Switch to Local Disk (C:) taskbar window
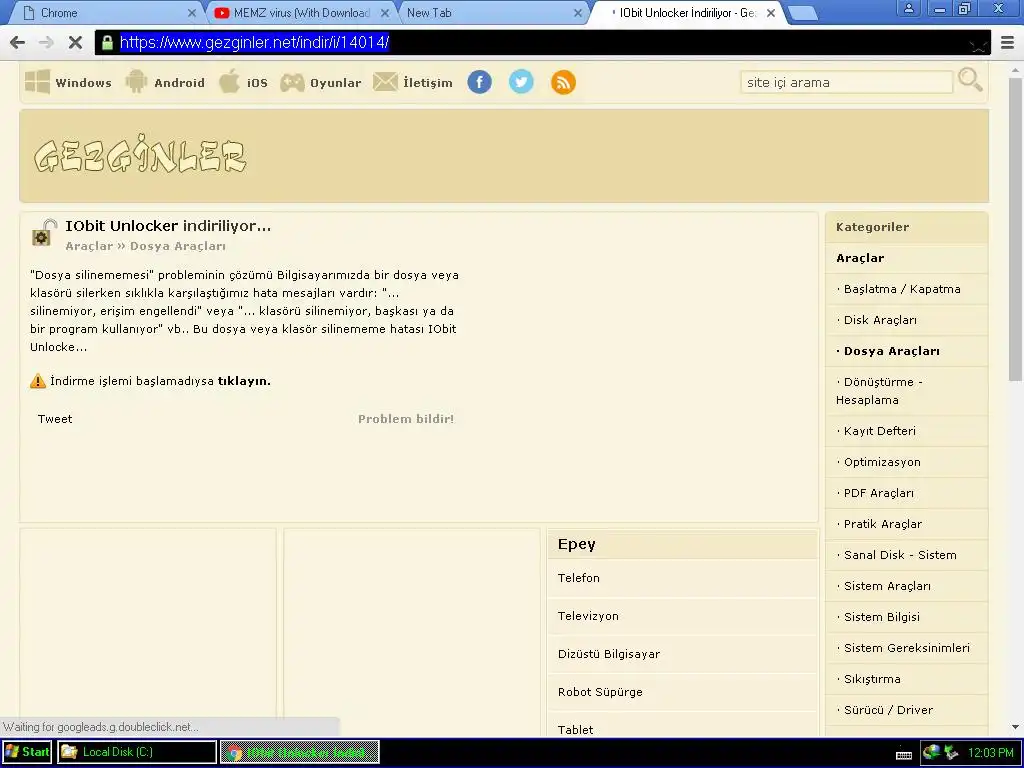The width and height of the screenshot is (1024, 768). pos(136,752)
